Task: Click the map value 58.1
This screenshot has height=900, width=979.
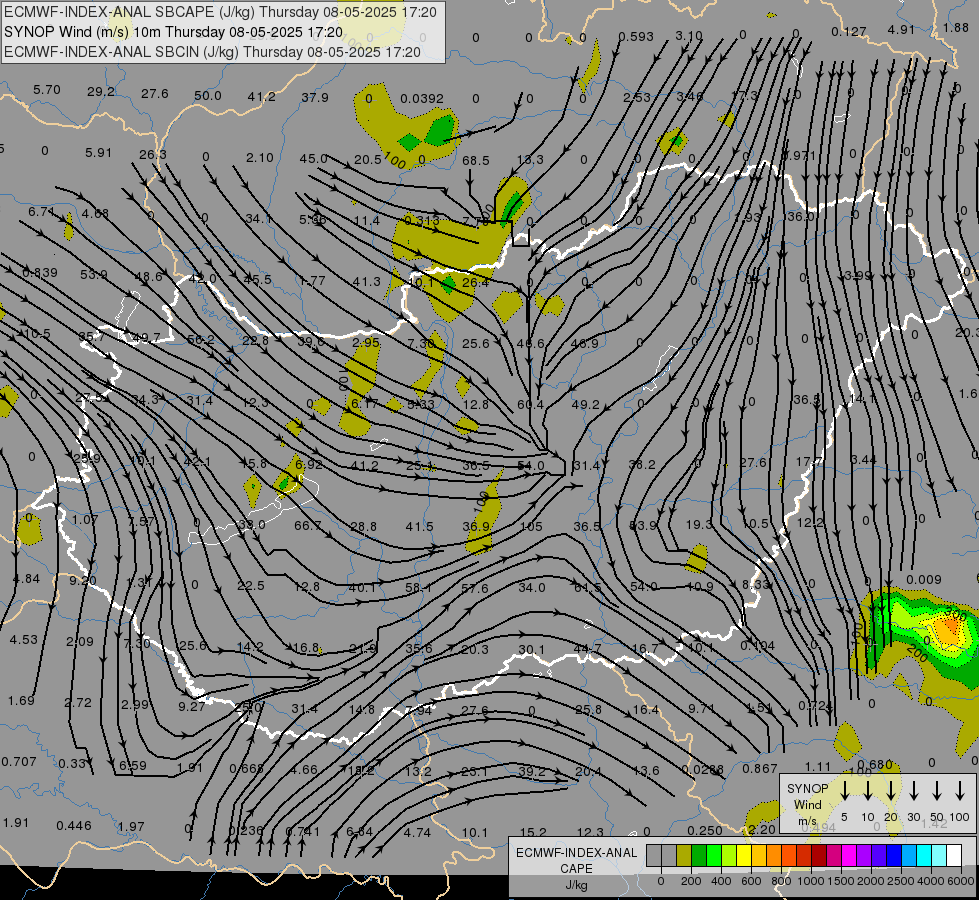Action: pyautogui.click(x=418, y=588)
